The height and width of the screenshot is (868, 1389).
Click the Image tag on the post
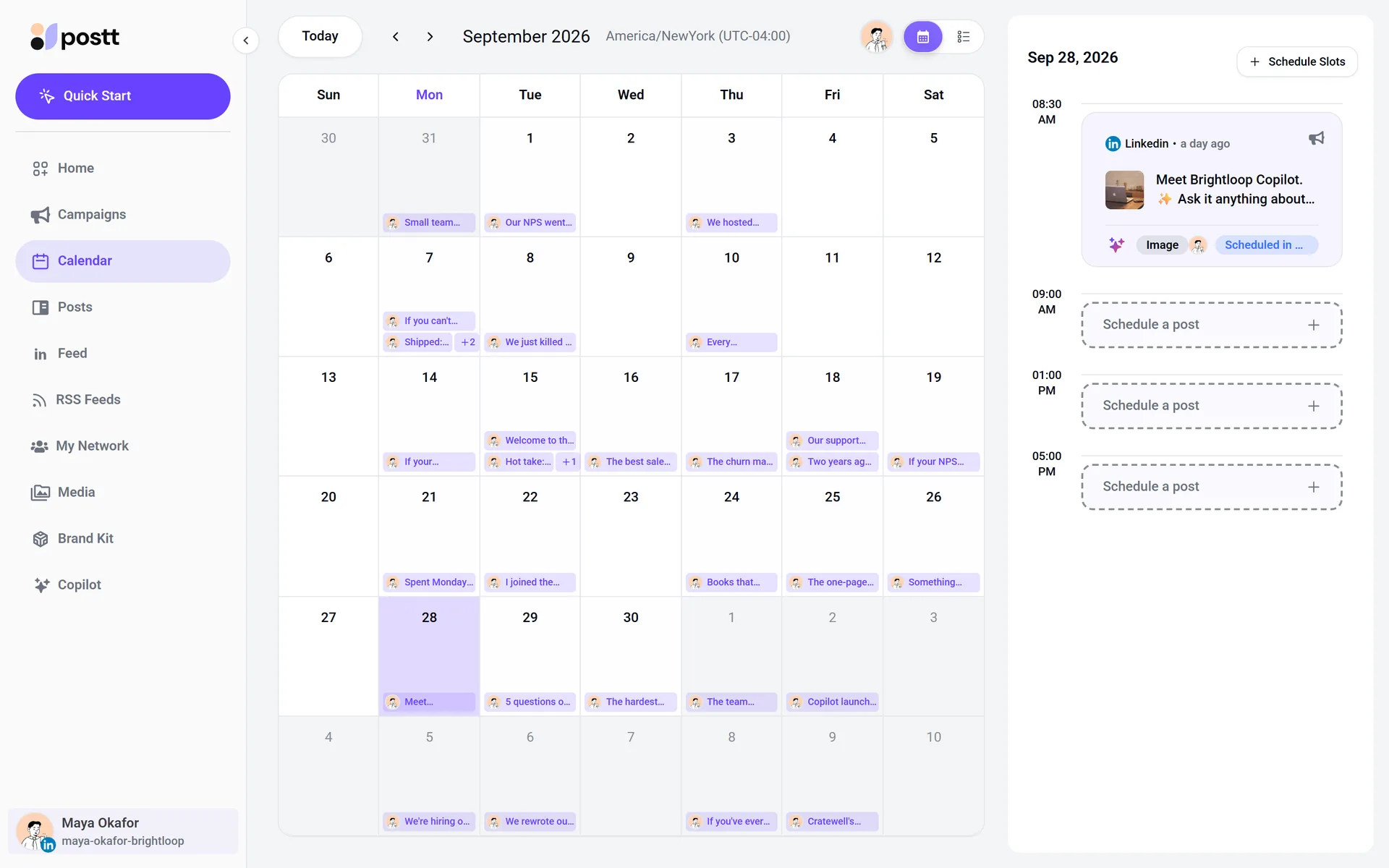pos(1162,245)
